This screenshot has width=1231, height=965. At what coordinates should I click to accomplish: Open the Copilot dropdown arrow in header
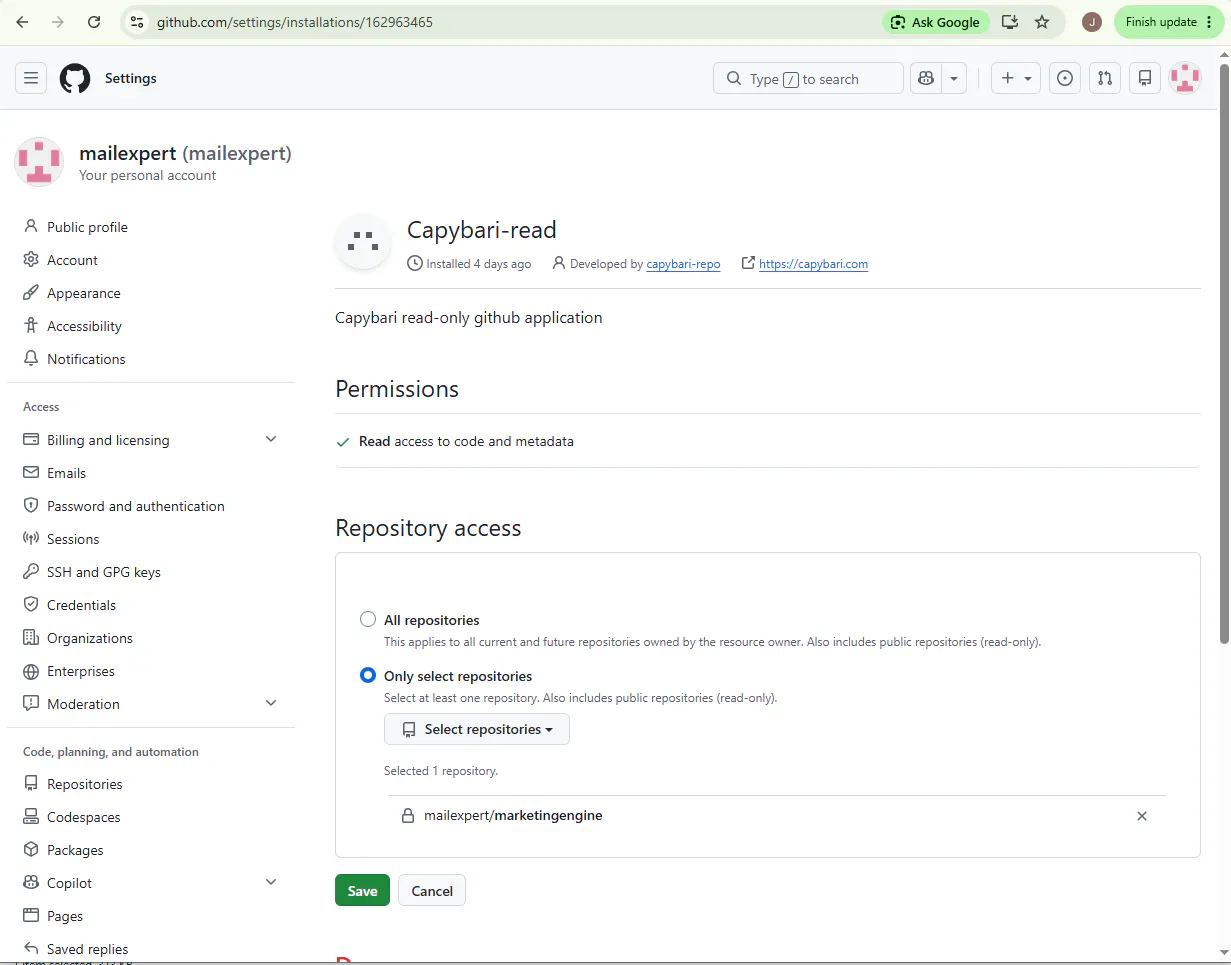point(954,78)
